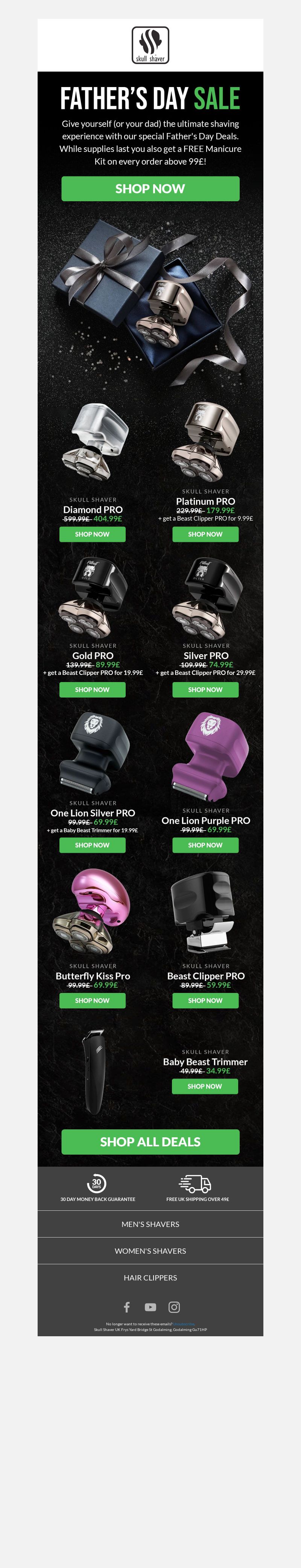Shop now for Diamond PRO

coord(93,534)
